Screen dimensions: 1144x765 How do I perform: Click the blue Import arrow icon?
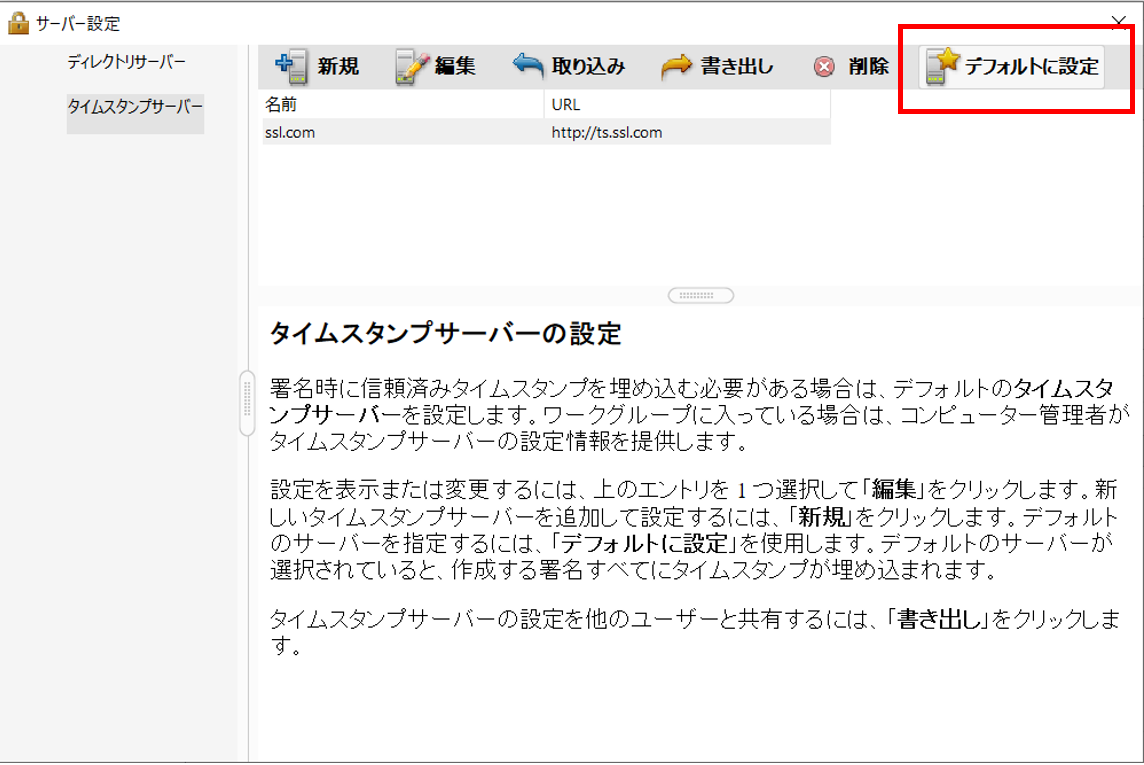tap(529, 66)
